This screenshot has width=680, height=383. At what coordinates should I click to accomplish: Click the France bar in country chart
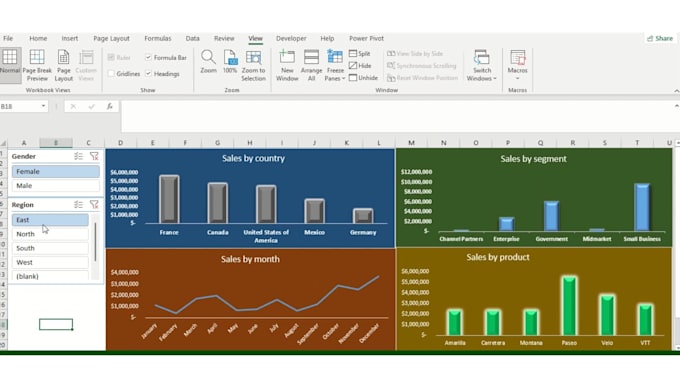[x=169, y=199]
